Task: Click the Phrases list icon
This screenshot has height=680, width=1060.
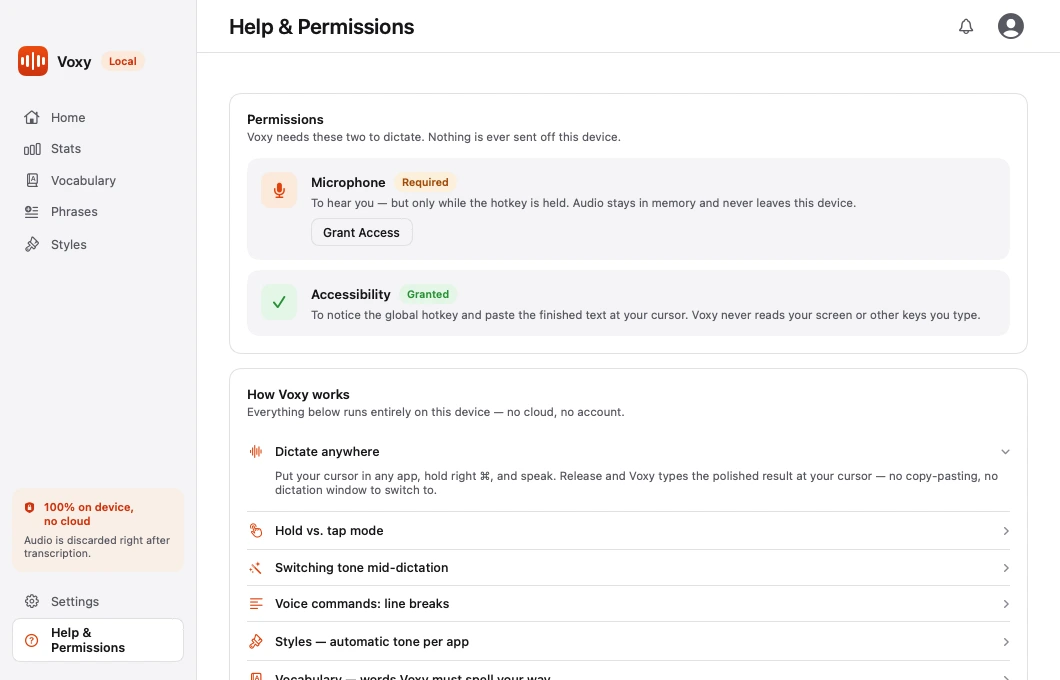Action: tap(32, 212)
